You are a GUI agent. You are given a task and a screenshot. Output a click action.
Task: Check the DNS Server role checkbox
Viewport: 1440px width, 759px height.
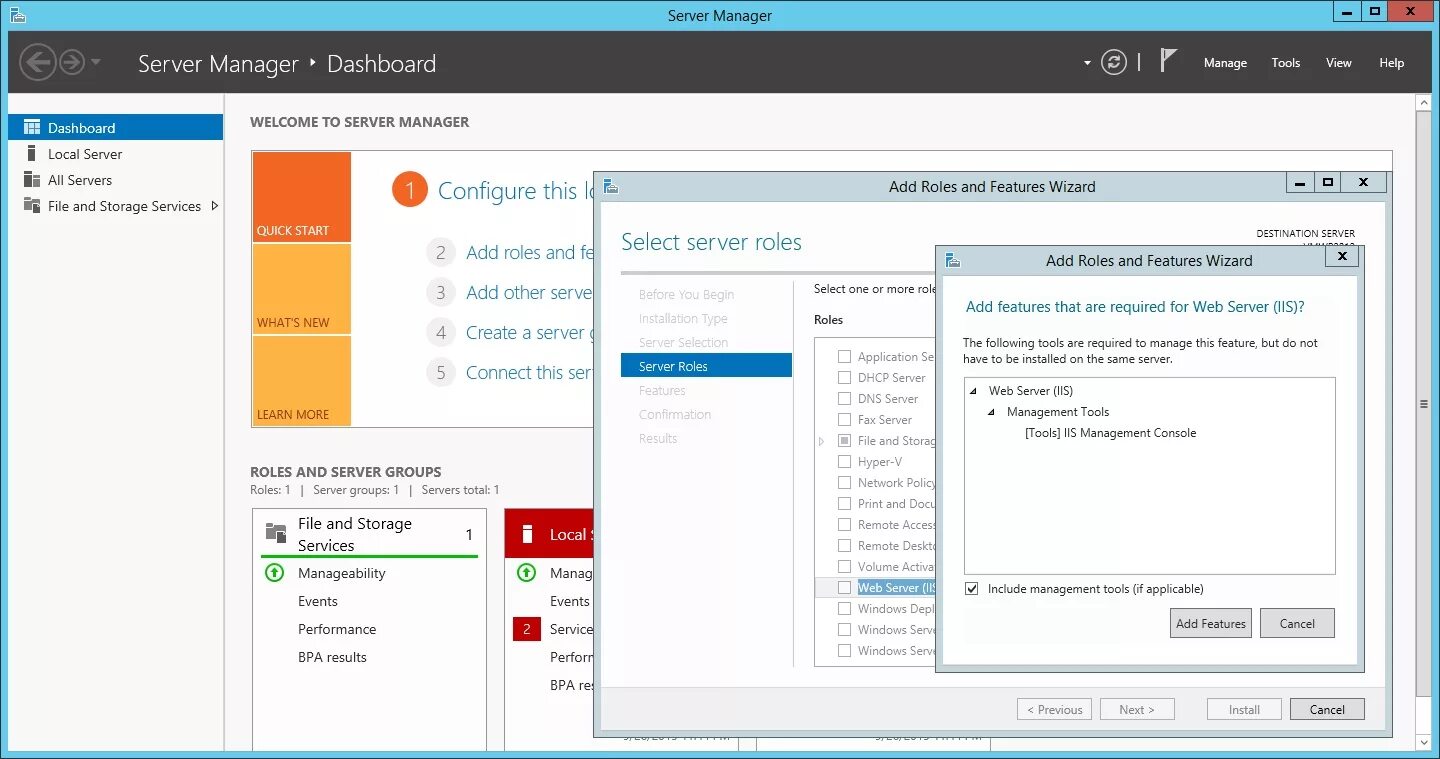coord(845,399)
